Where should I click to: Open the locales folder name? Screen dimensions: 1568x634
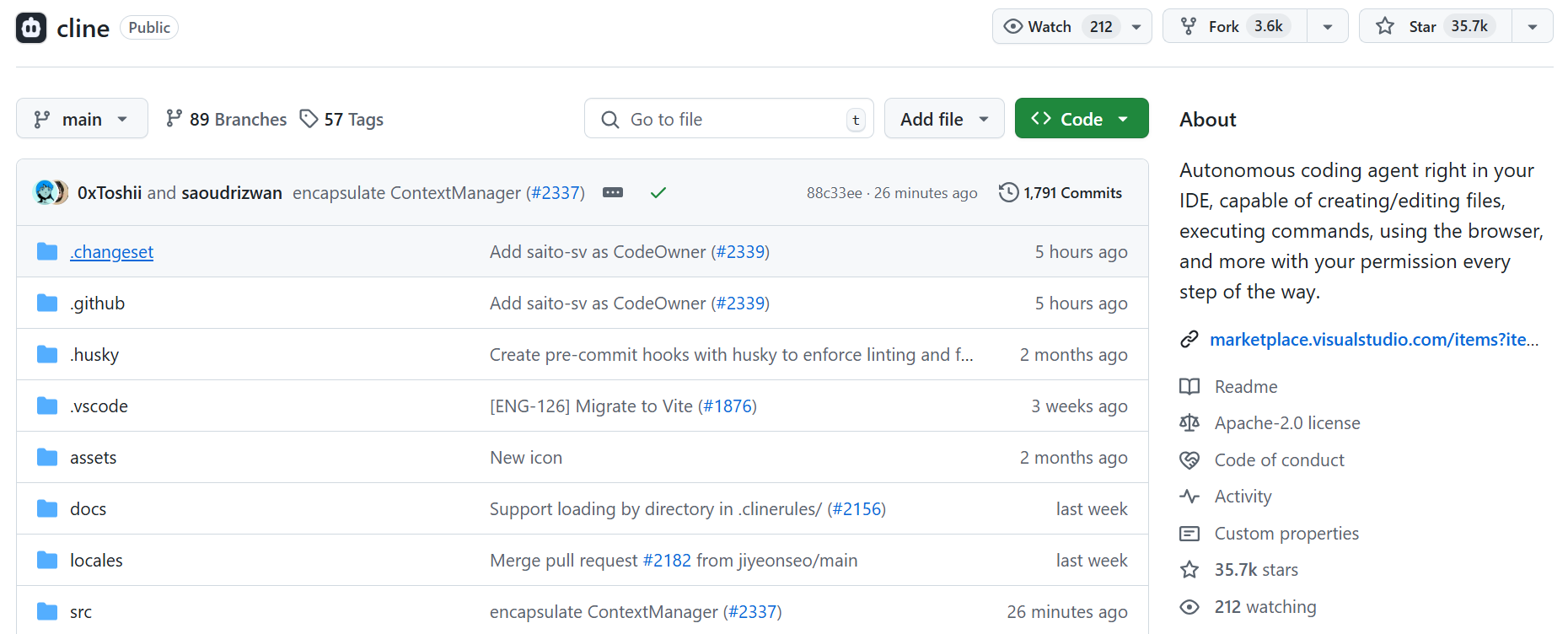[x=96, y=561]
